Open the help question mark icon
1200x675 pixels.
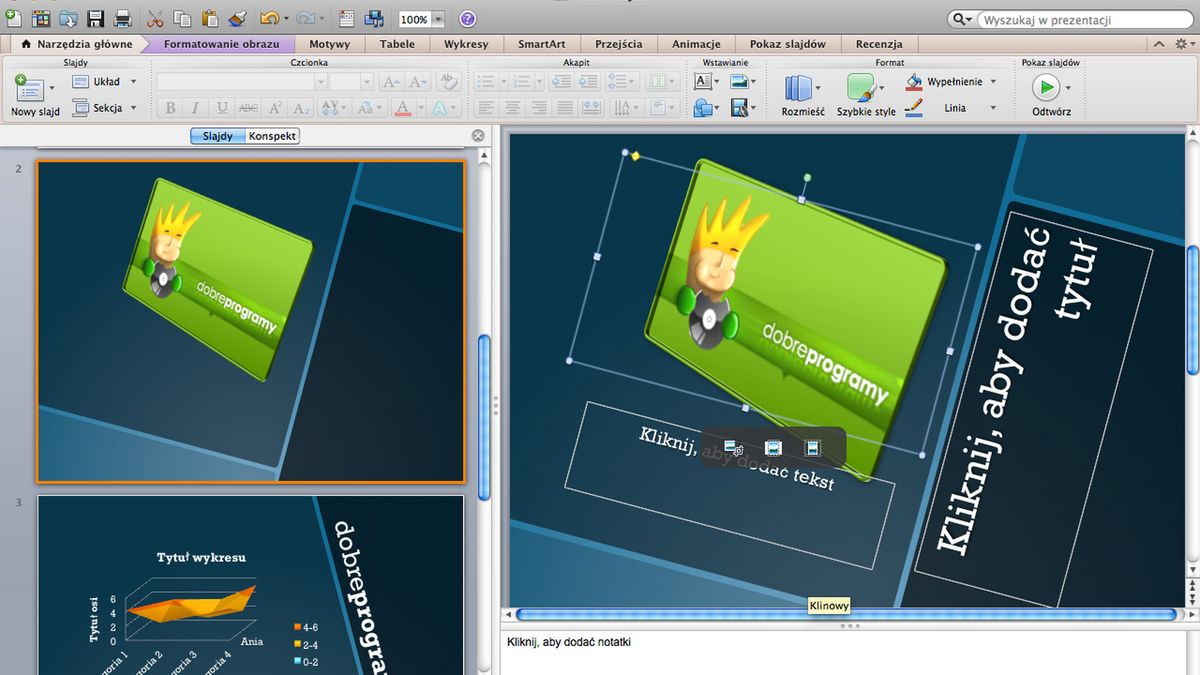467,19
